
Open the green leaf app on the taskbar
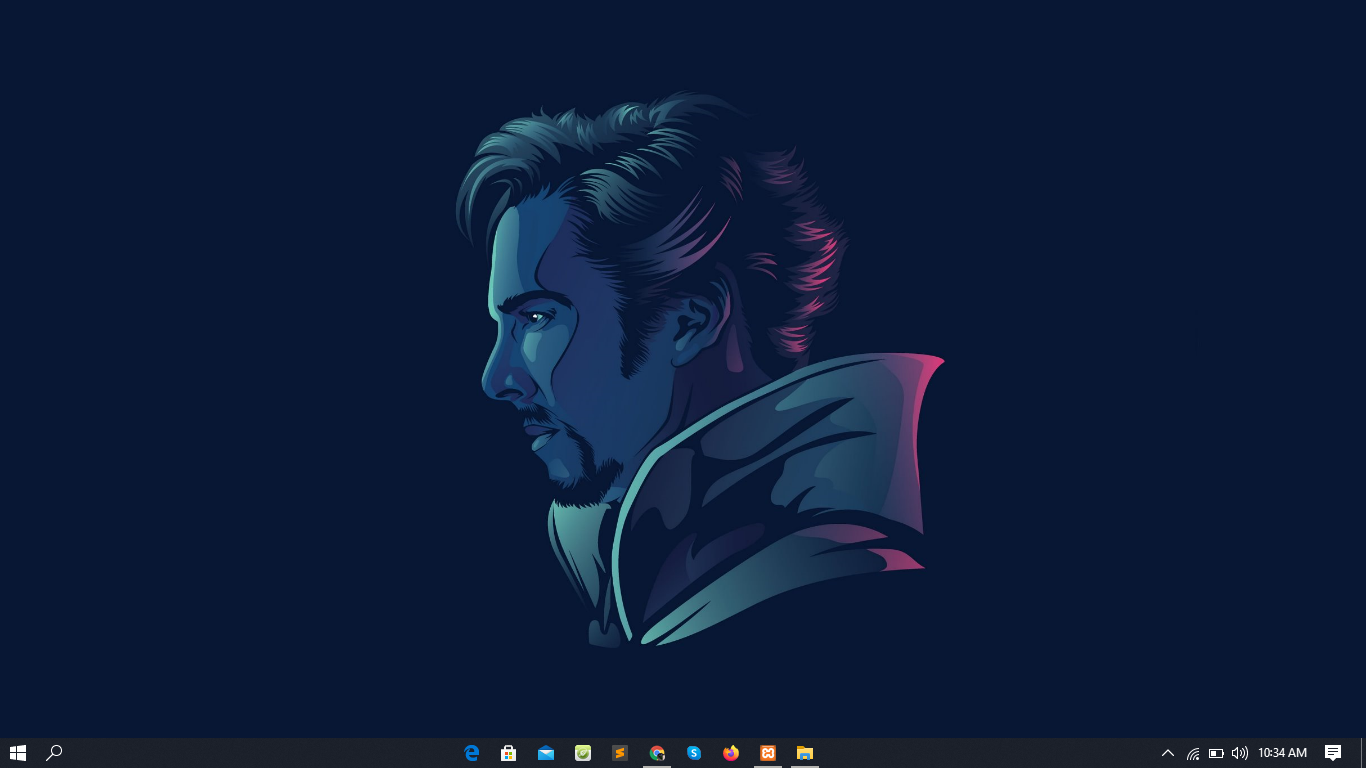coord(583,753)
